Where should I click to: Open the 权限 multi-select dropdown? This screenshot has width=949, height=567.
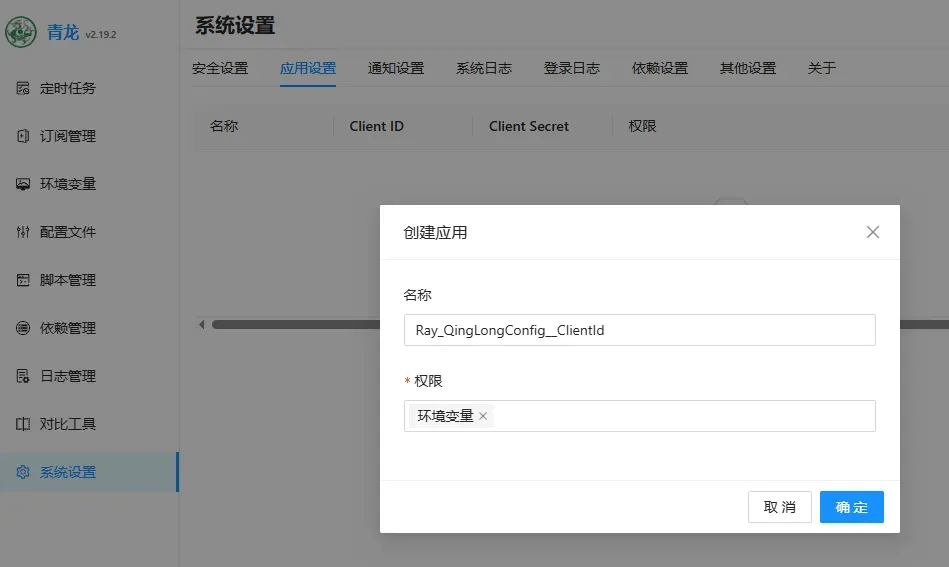pyautogui.click(x=680, y=416)
